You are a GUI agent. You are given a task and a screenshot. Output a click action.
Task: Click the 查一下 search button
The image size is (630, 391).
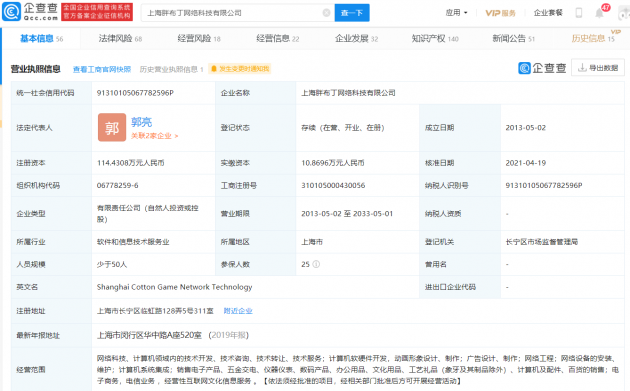coord(352,13)
